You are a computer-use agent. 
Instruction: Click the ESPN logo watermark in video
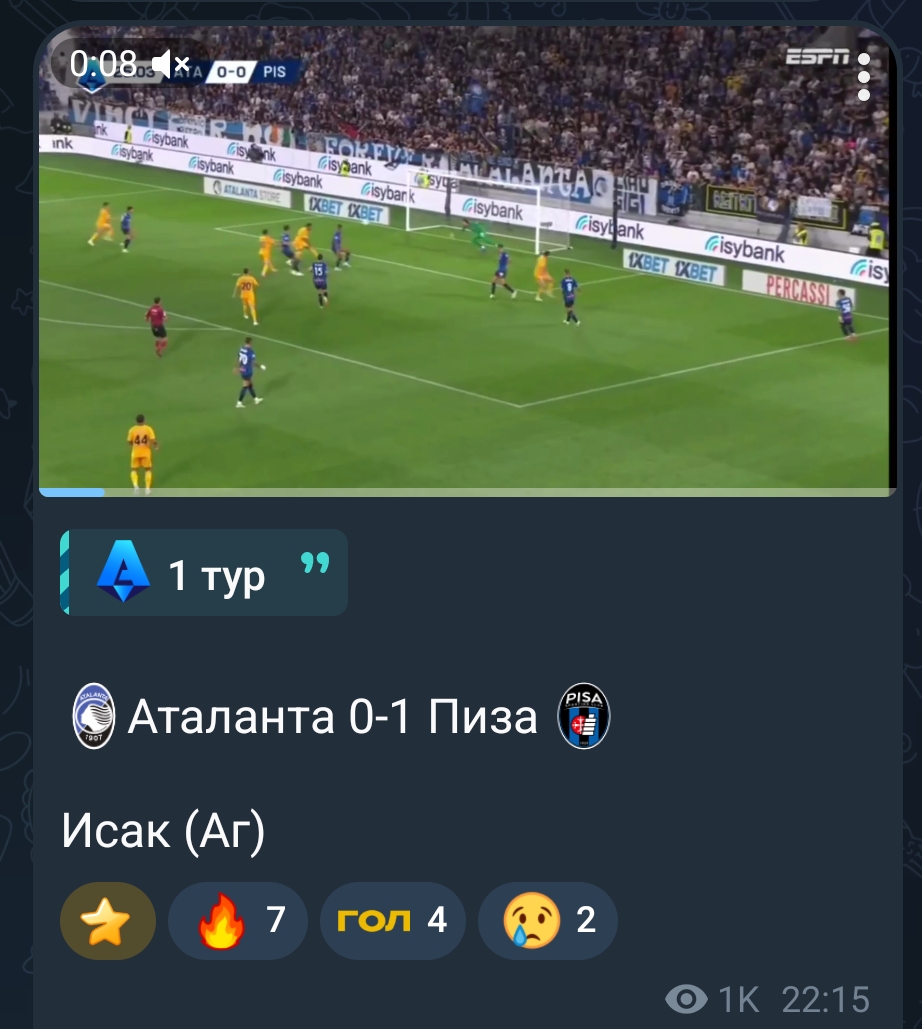point(818,58)
